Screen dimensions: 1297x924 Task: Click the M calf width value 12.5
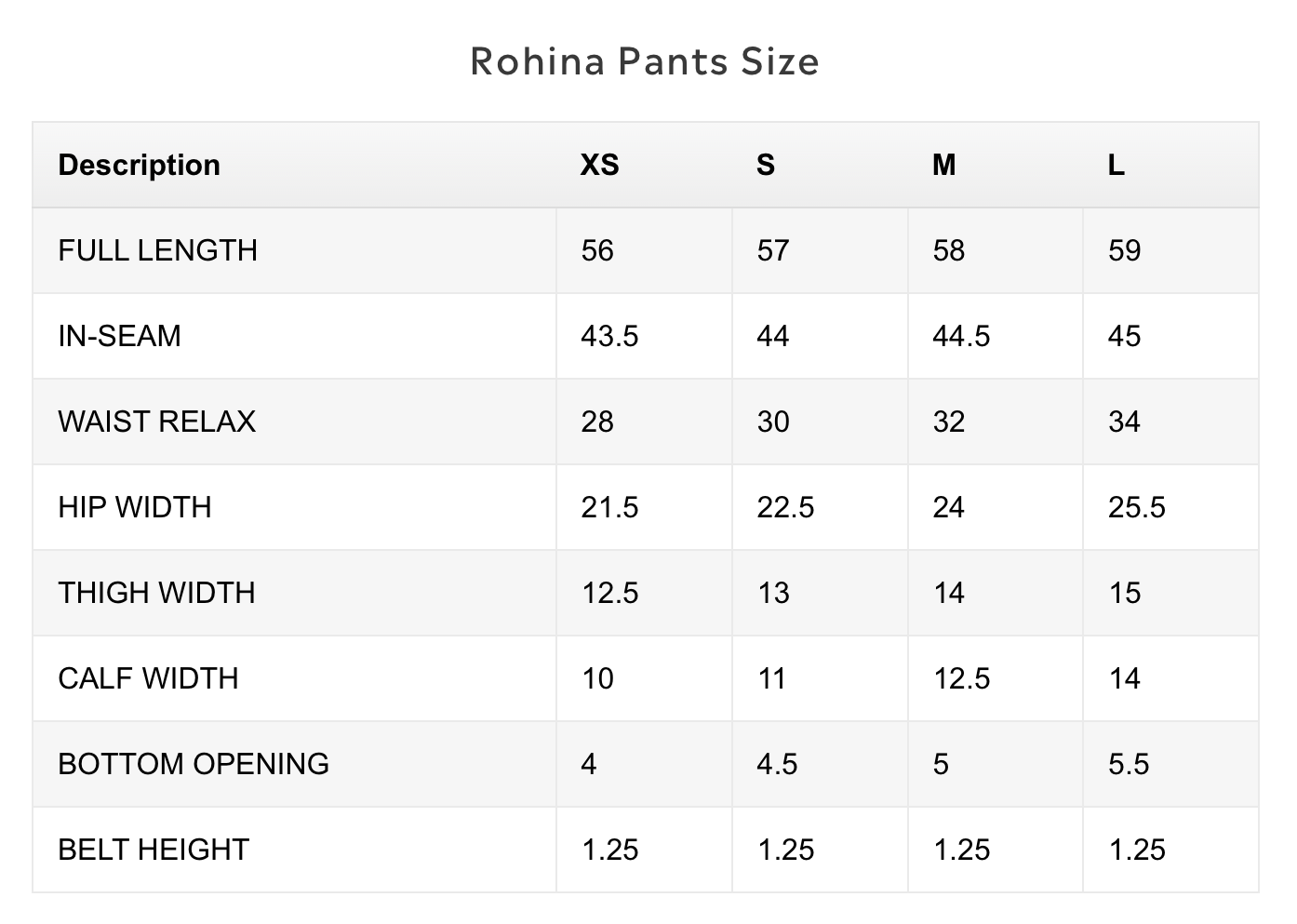point(961,678)
